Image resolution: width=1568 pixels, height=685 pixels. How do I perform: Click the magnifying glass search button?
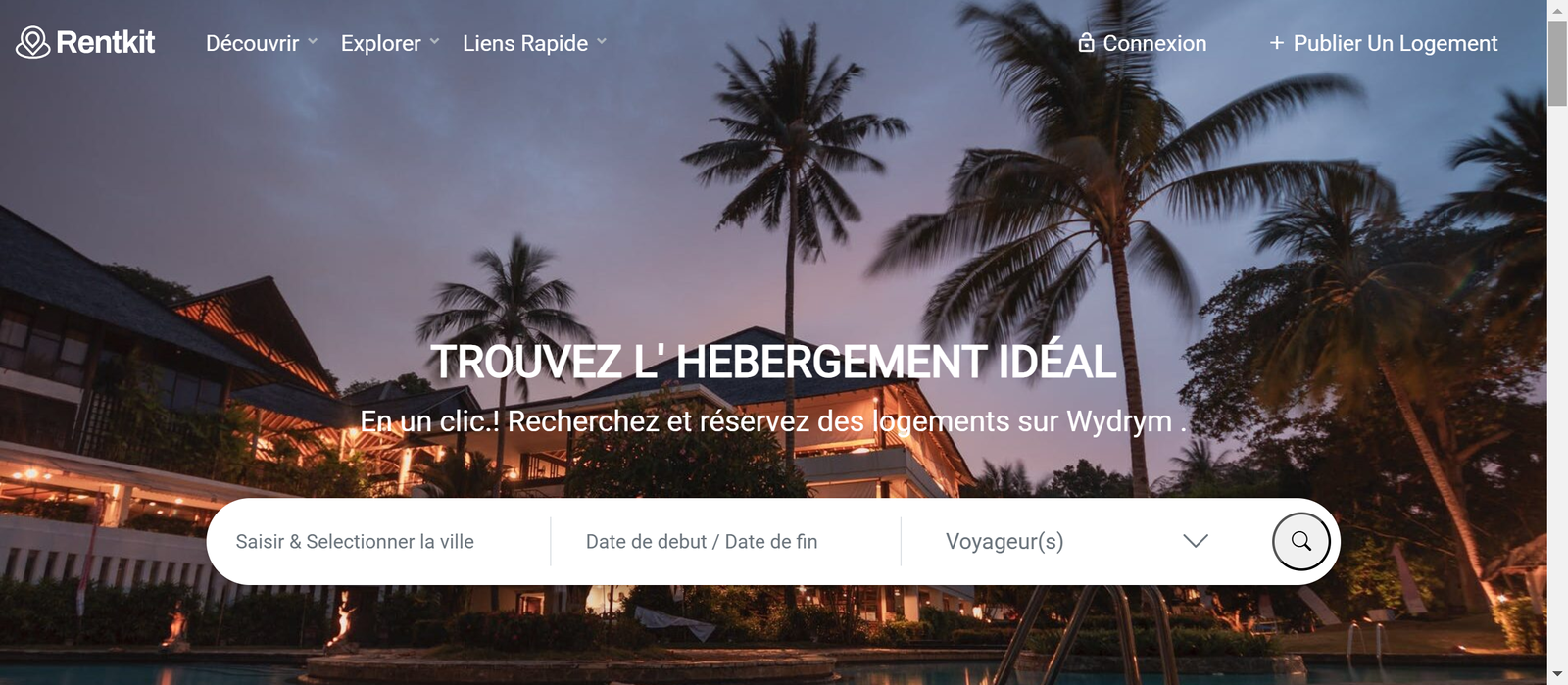(x=1301, y=541)
